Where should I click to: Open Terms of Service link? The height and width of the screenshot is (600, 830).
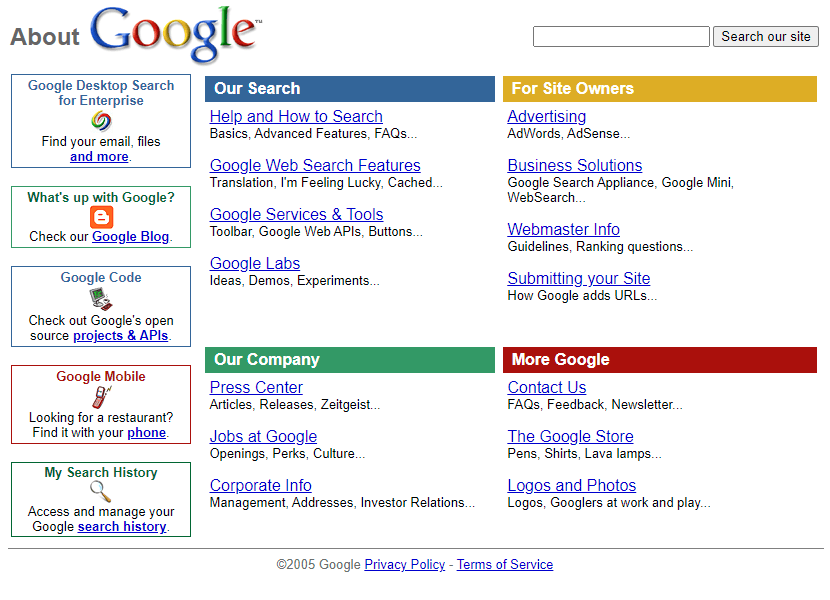click(505, 565)
